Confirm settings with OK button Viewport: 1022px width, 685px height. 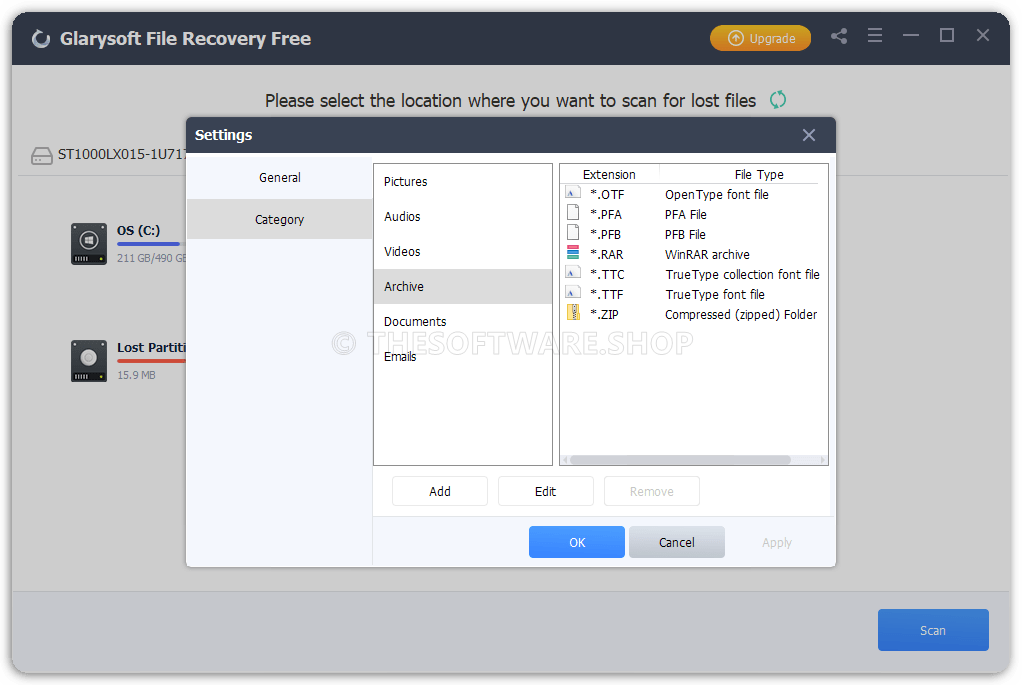(577, 542)
